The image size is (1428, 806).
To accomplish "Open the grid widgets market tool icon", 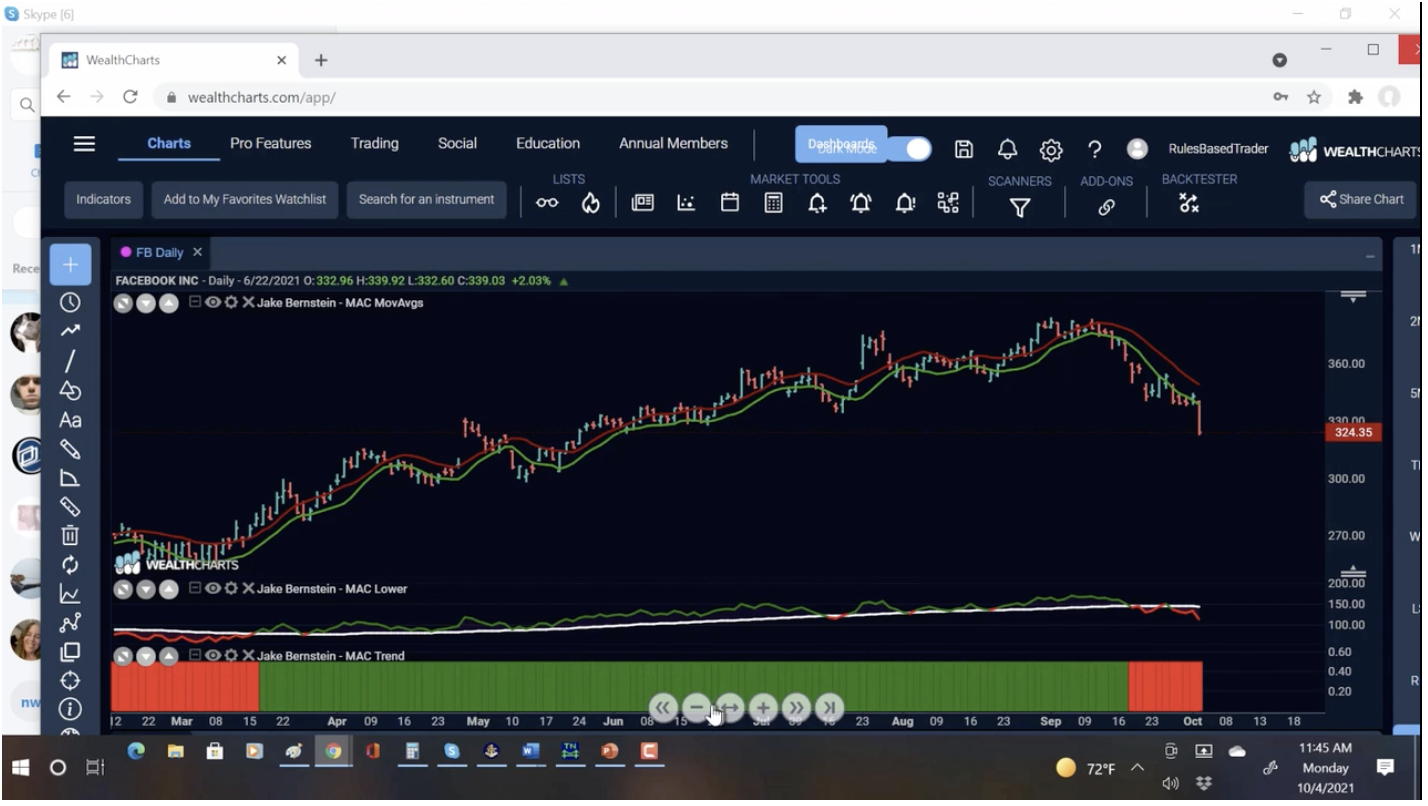I will [948, 203].
